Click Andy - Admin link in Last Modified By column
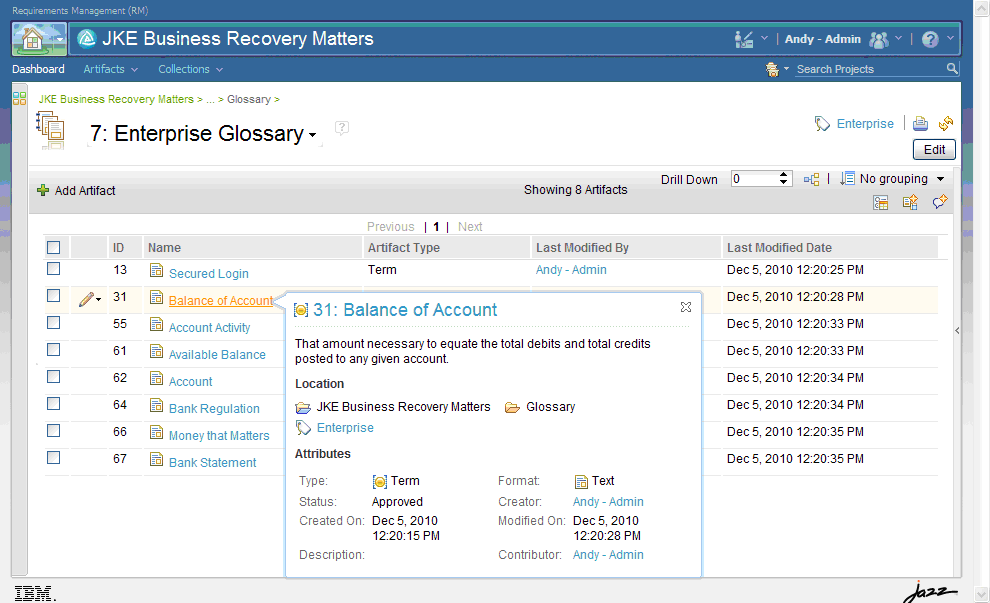This screenshot has height=603, width=990. pos(571,270)
